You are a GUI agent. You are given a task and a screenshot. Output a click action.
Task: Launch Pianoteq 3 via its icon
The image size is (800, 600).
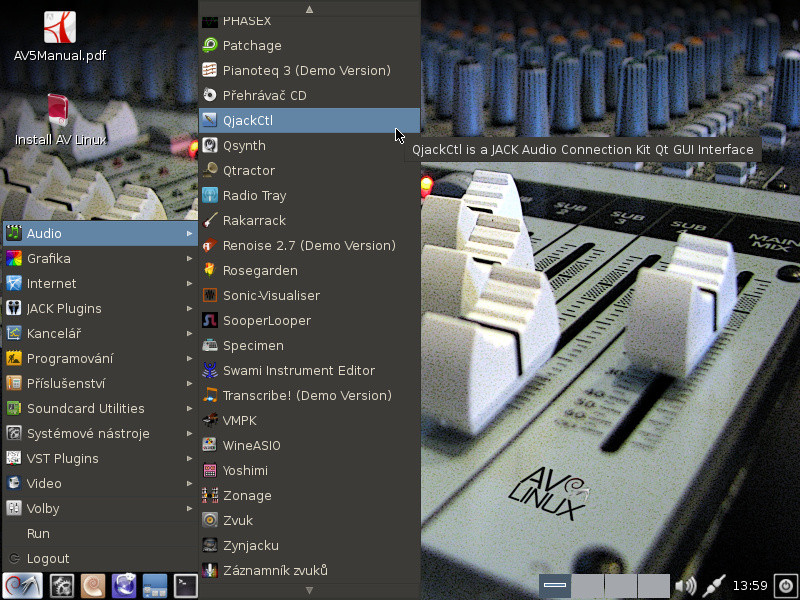click(x=210, y=70)
